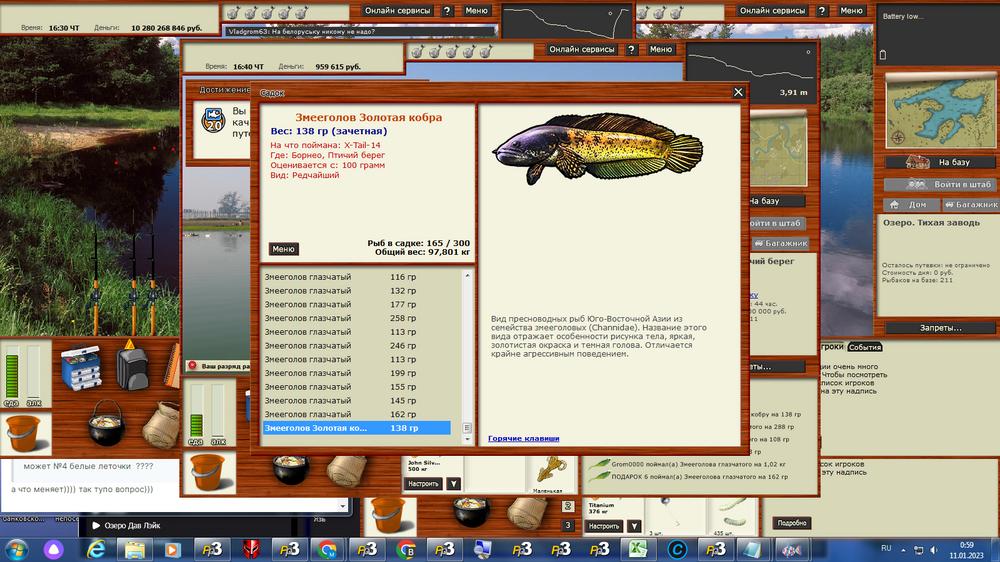Screen dimensions: 1000x562
Task: Switch to the События tab
Action: pos(865,347)
